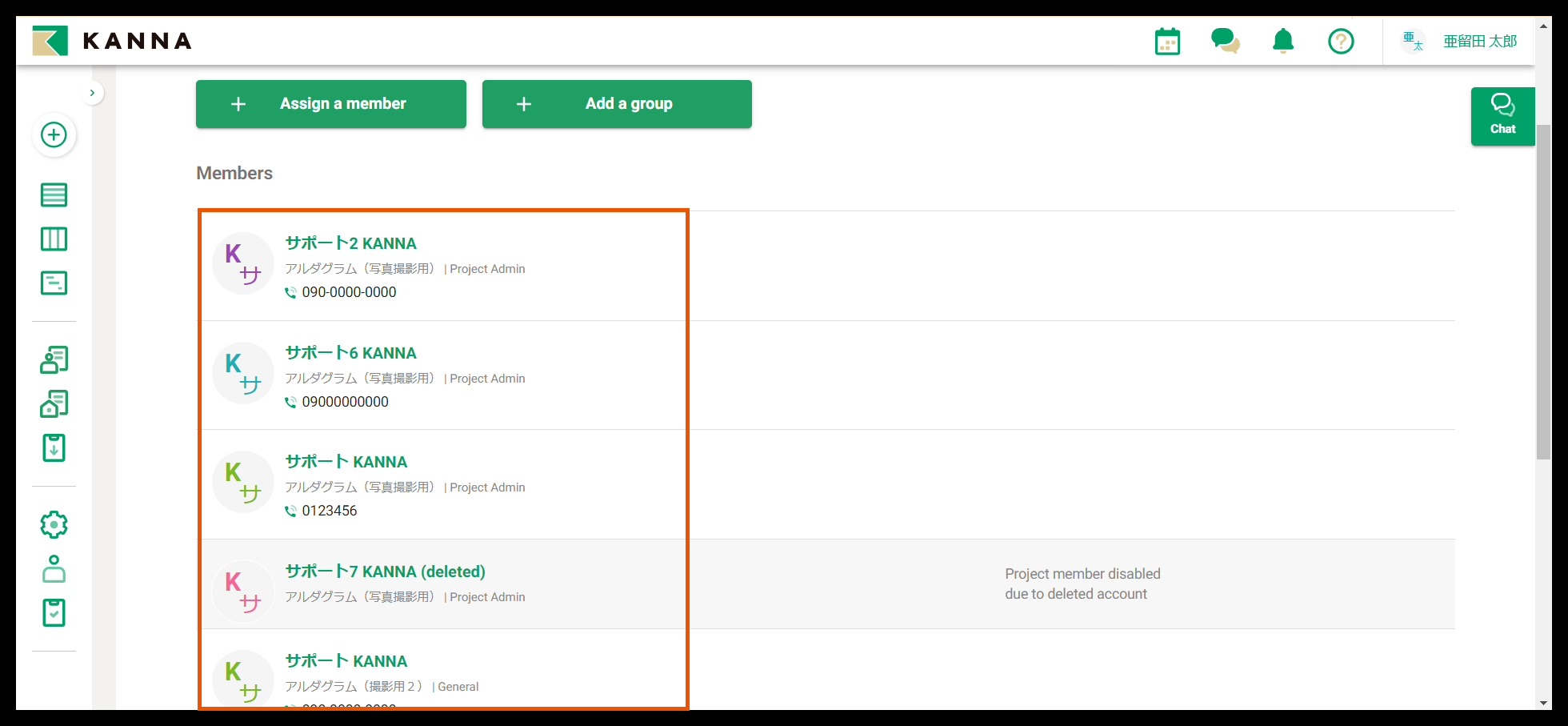This screenshot has width=1568, height=726.
Task: Open member サポート2 KANNA
Action: [x=351, y=243]
